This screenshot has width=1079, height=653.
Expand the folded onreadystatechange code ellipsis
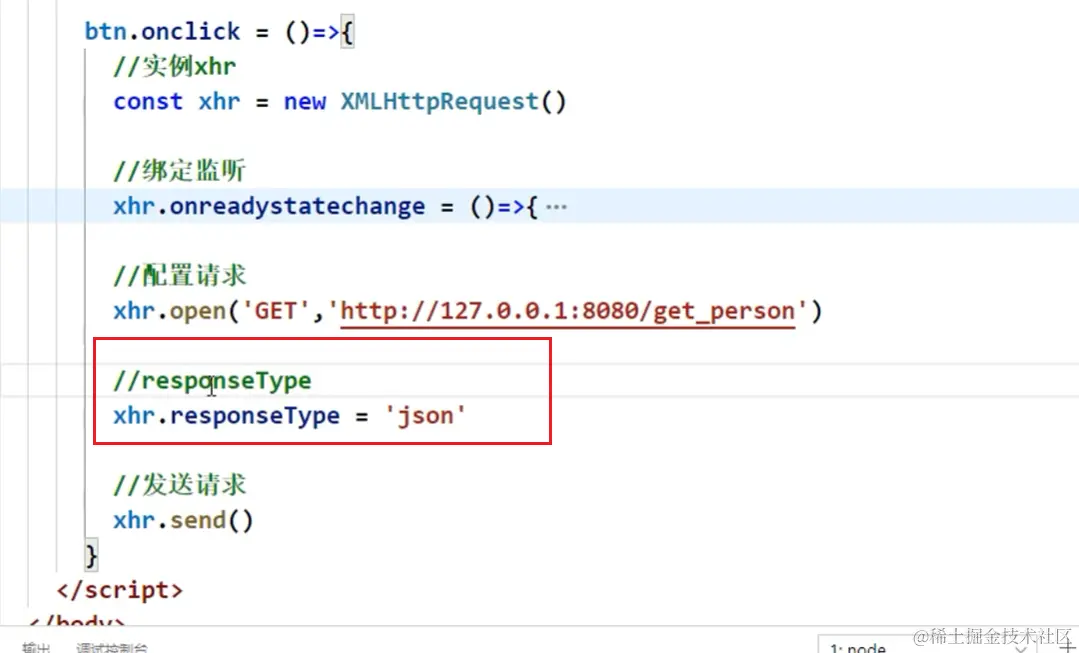[x=556, y=206]
